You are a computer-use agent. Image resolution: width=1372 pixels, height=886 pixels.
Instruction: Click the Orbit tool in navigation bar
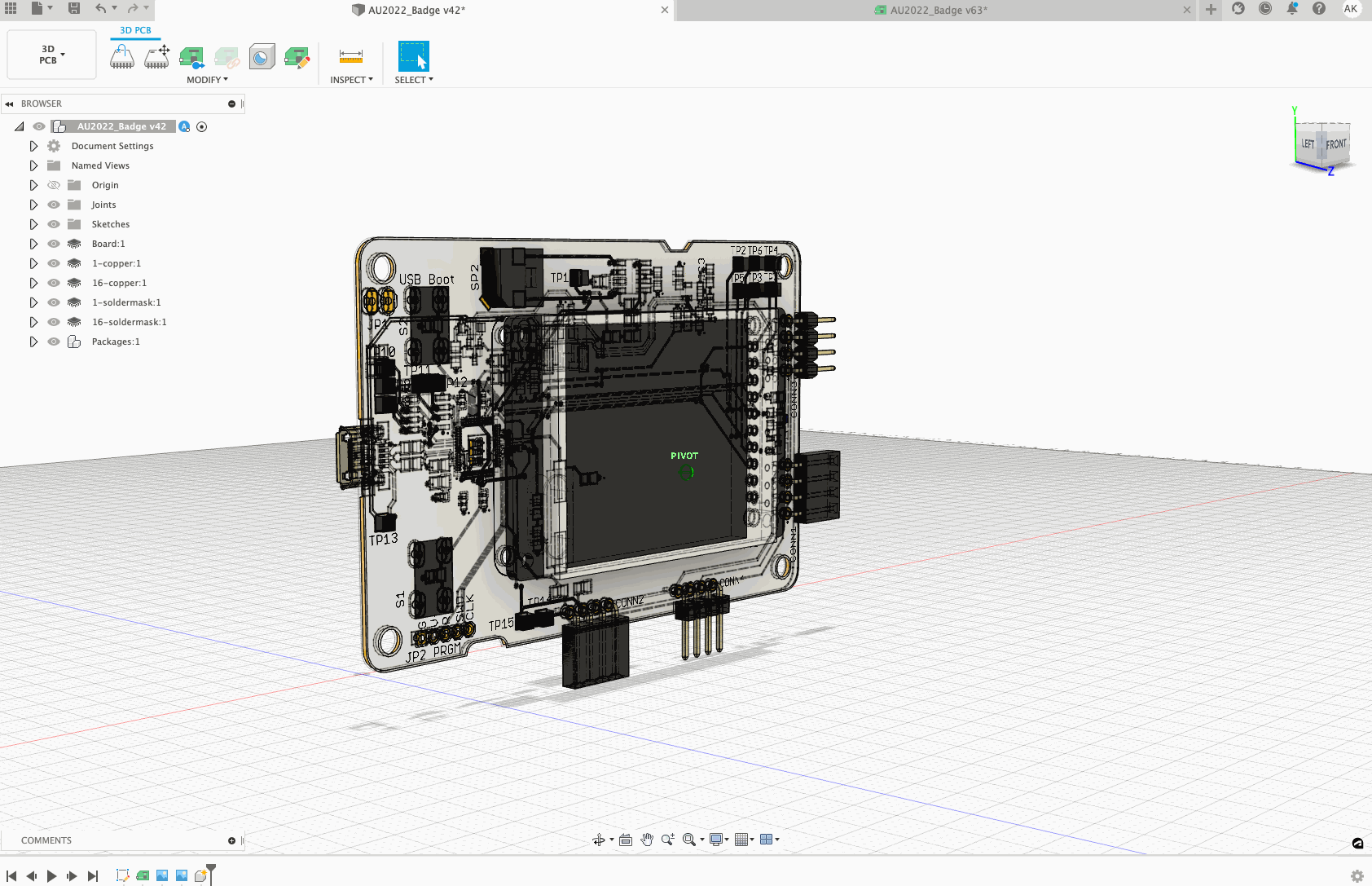click(x=599, y=840)
